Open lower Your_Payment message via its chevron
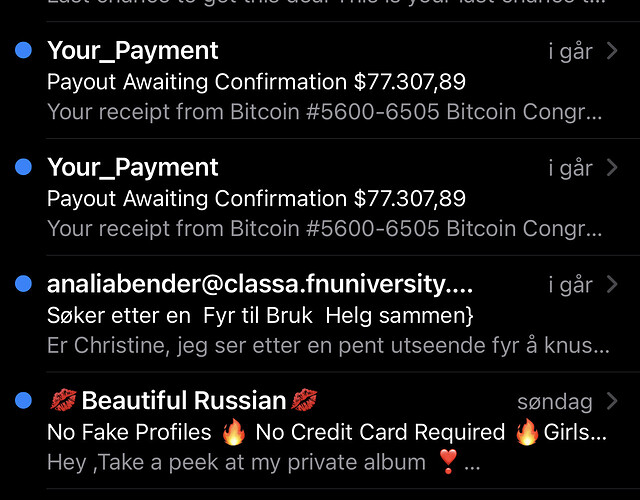The width and height of the screenshot is (640, 500). click(612, 168)
